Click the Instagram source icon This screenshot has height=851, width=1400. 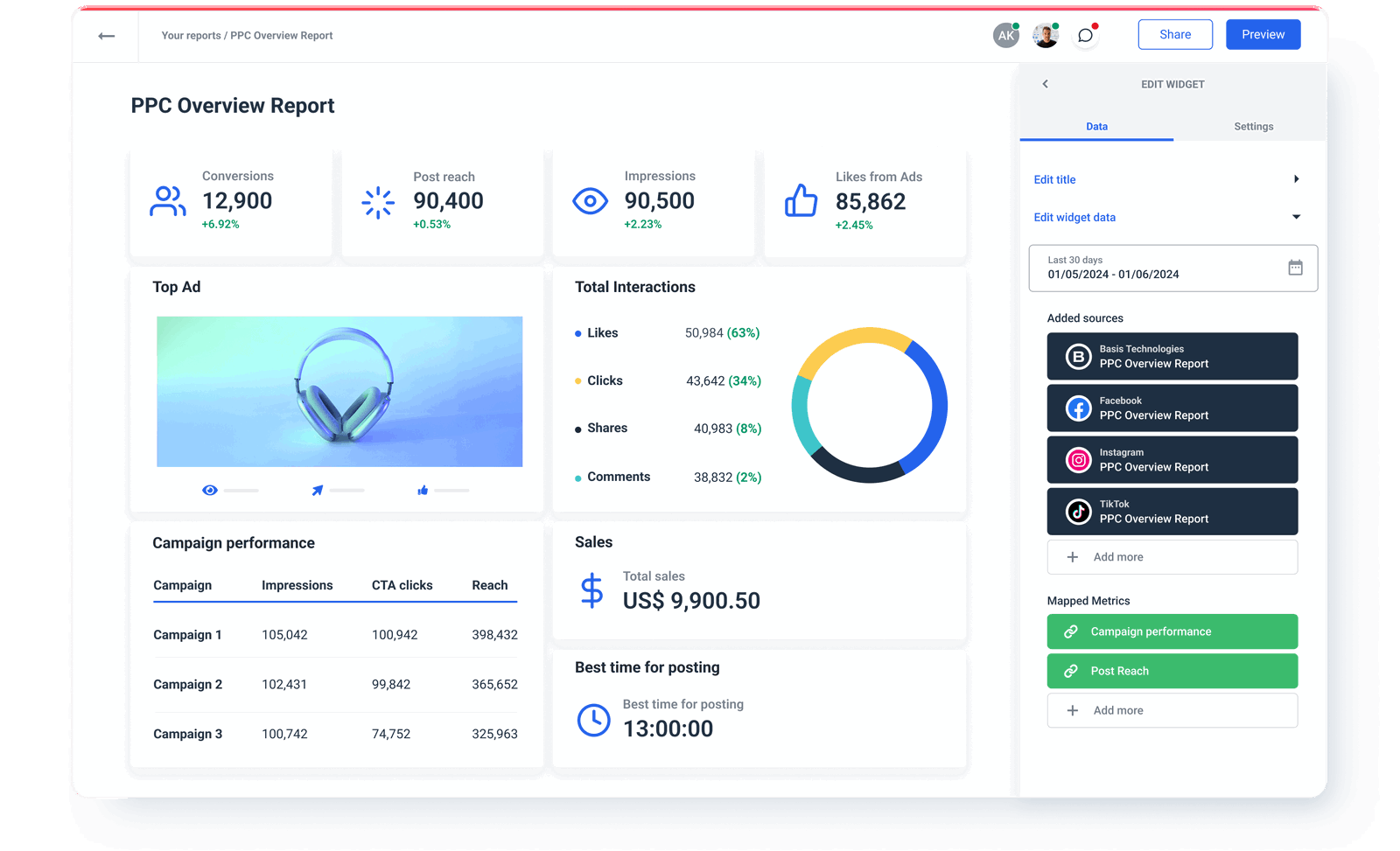pos(1077,459)
